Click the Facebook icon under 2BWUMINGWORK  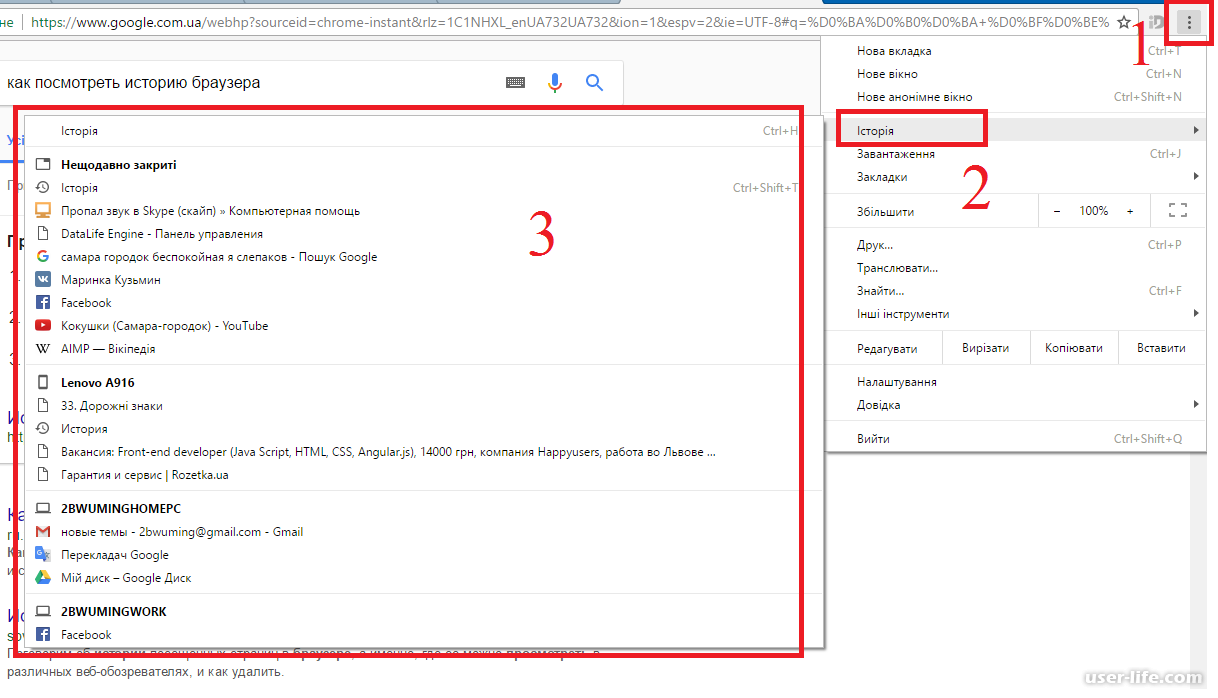click(x=43, y=635)
